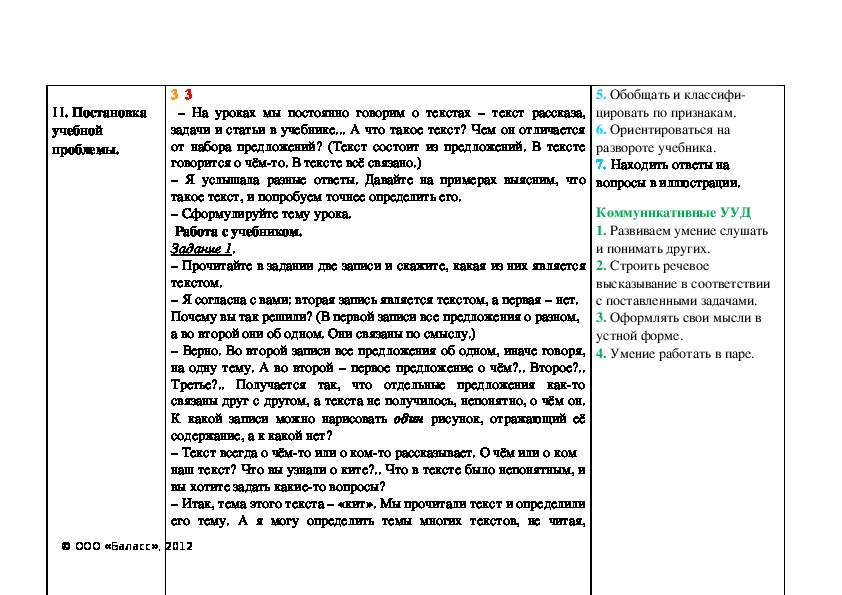Viewport: 842px width, 595px height.
Task: Click heading 'Постановка учебной проблемы.'
Action: pyautogui.click(x=99, y=131)
